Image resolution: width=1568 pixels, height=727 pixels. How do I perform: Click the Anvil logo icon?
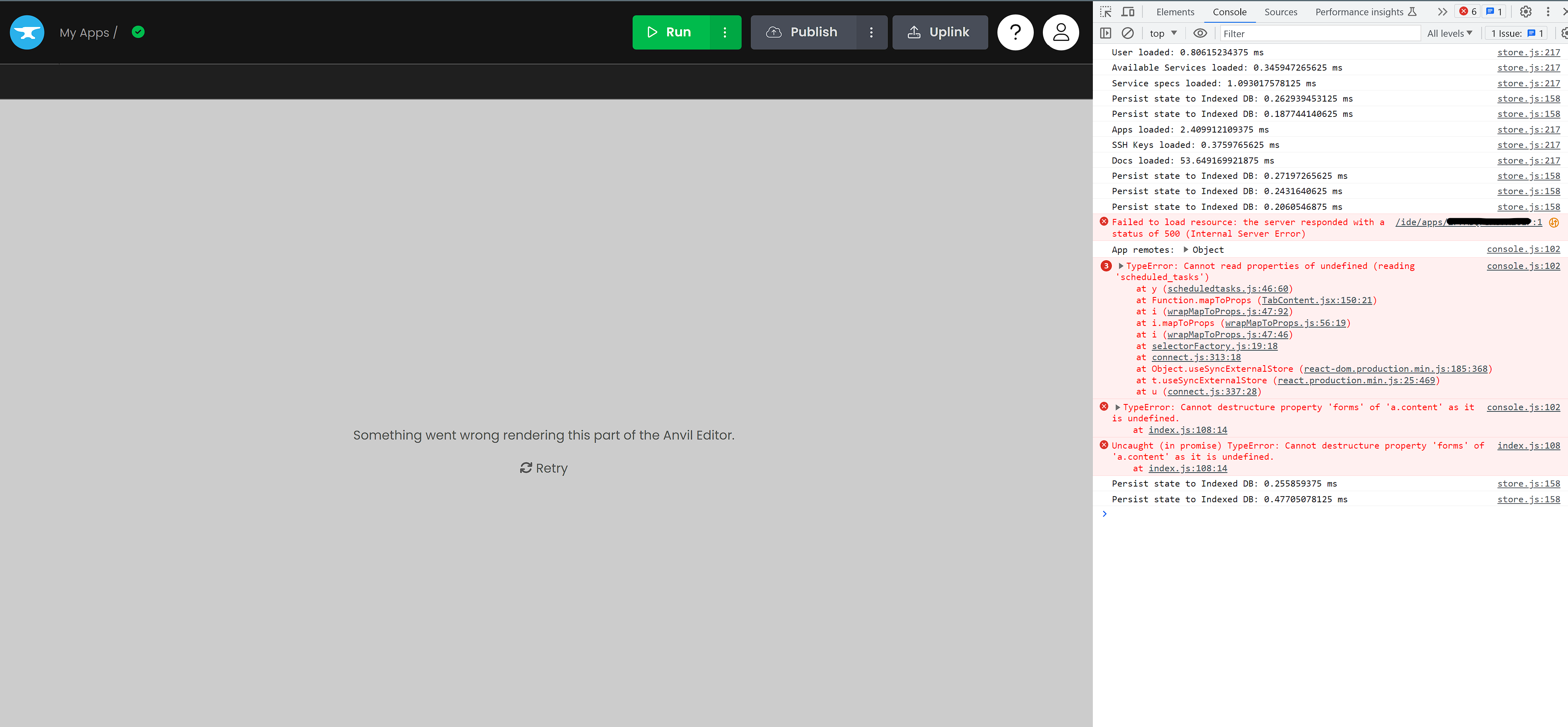point(27,32)
